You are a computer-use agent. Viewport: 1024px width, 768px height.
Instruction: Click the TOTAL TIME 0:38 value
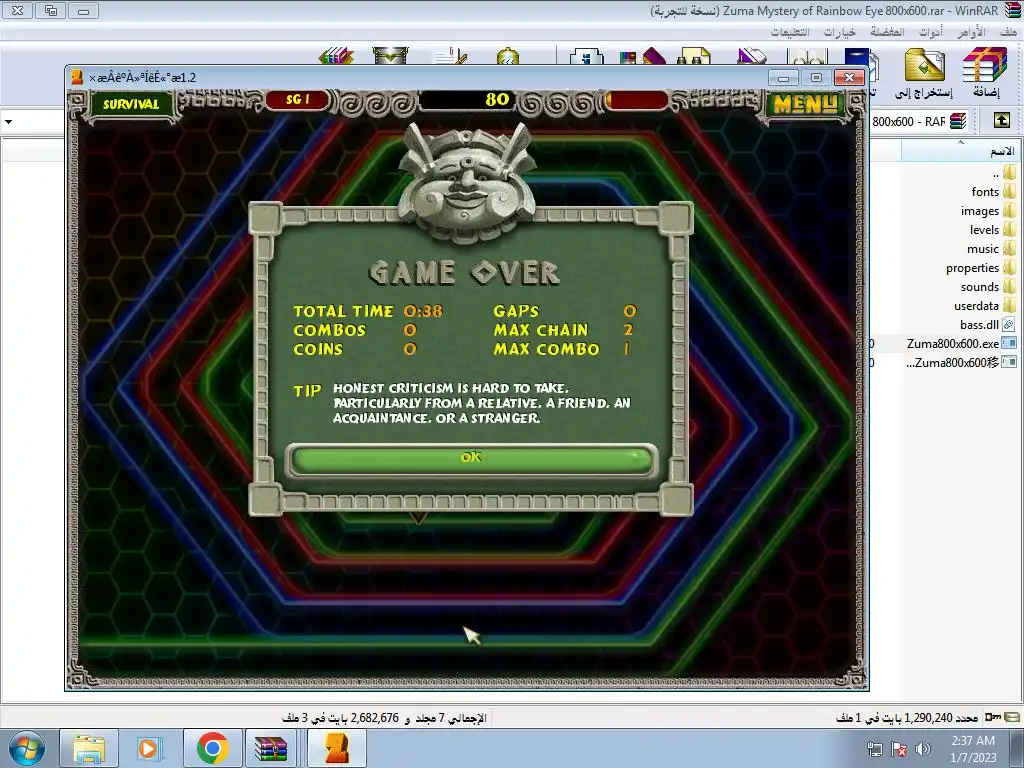pos(423,311)
